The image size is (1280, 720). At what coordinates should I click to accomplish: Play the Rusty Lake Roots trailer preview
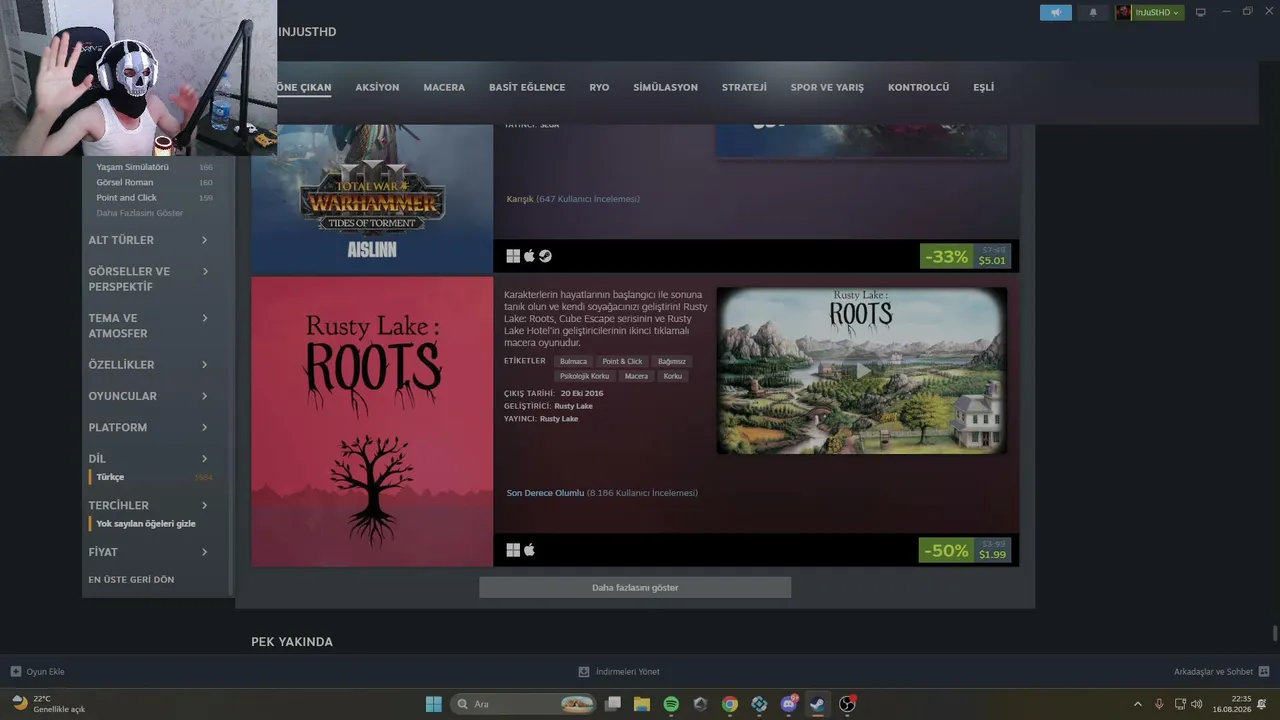point(862,371)
